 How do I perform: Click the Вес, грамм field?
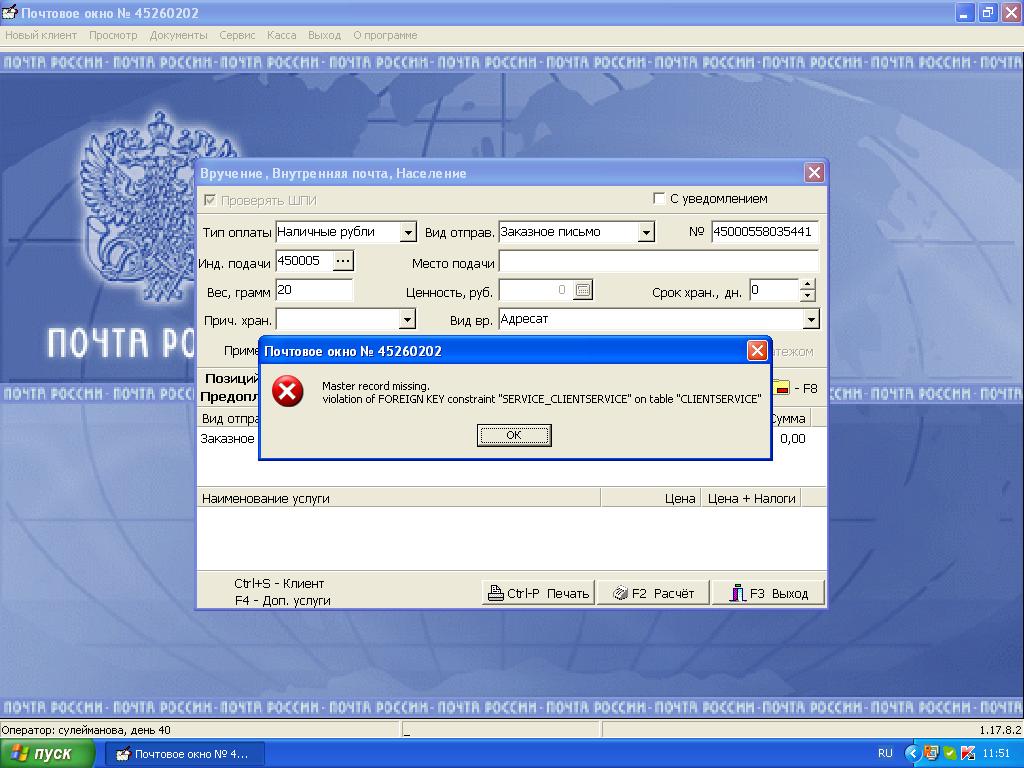pyautogui.click(x=315, y=290)
